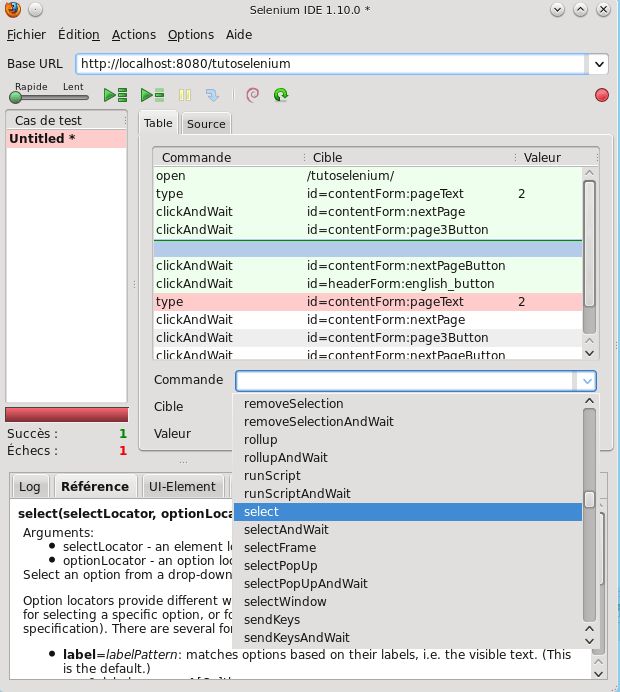Adjust the Rapide-Lent speed slider
This screenshot has height=692, width=620.
coord(49,98)
